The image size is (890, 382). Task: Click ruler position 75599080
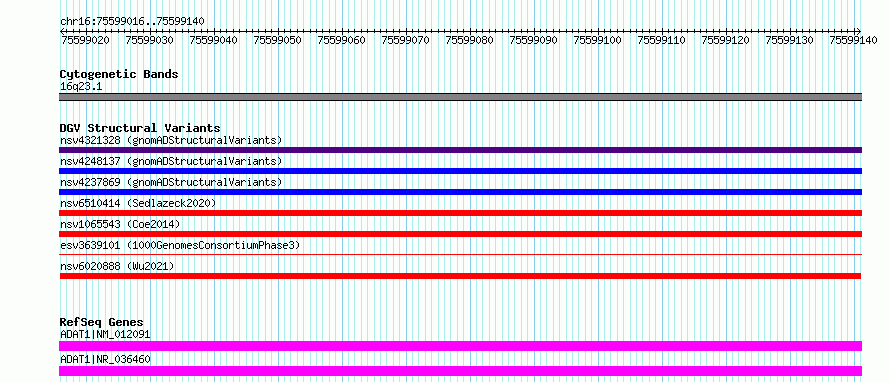(x=469, y=40)
